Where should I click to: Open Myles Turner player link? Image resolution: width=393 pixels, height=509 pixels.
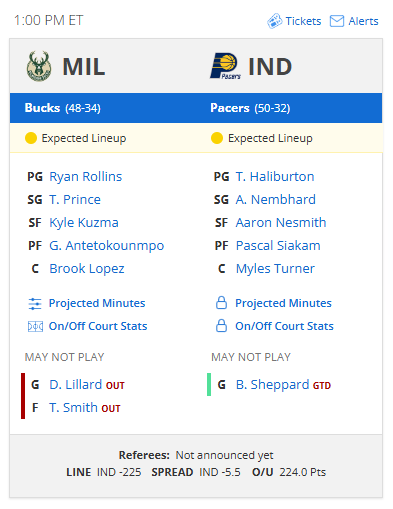(x=275, y=269)
